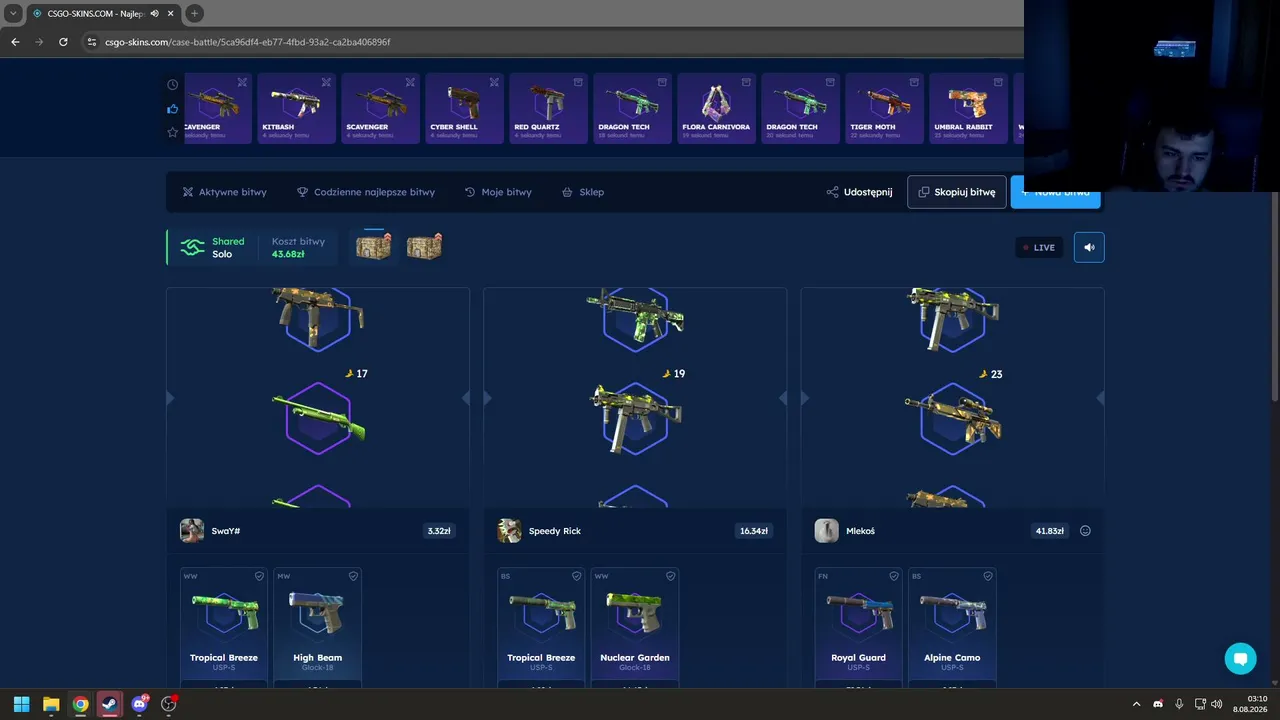This screenshot has width=1280, height=720.
Task: Click the Skopiuj bitwę button
Action: [957, 192]
